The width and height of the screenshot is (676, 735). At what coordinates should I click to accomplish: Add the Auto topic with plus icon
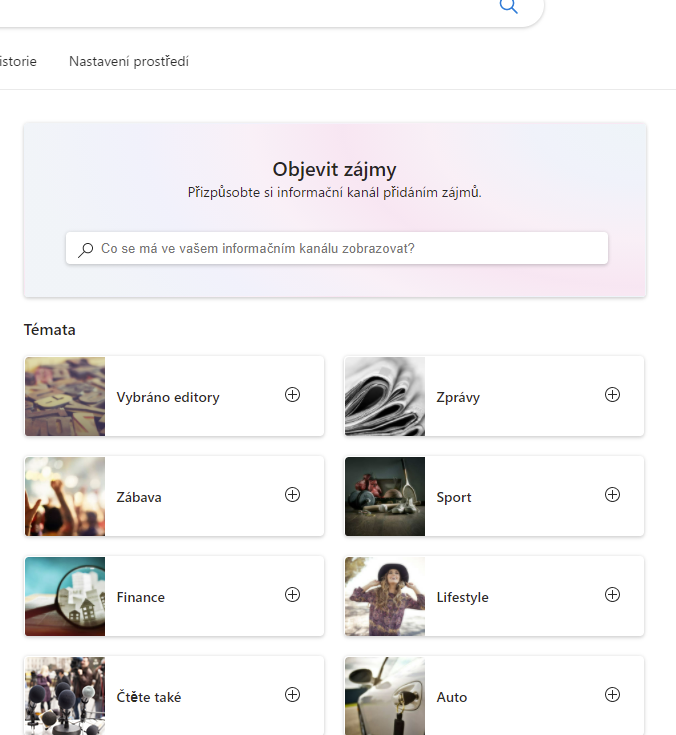pos(612,695)
